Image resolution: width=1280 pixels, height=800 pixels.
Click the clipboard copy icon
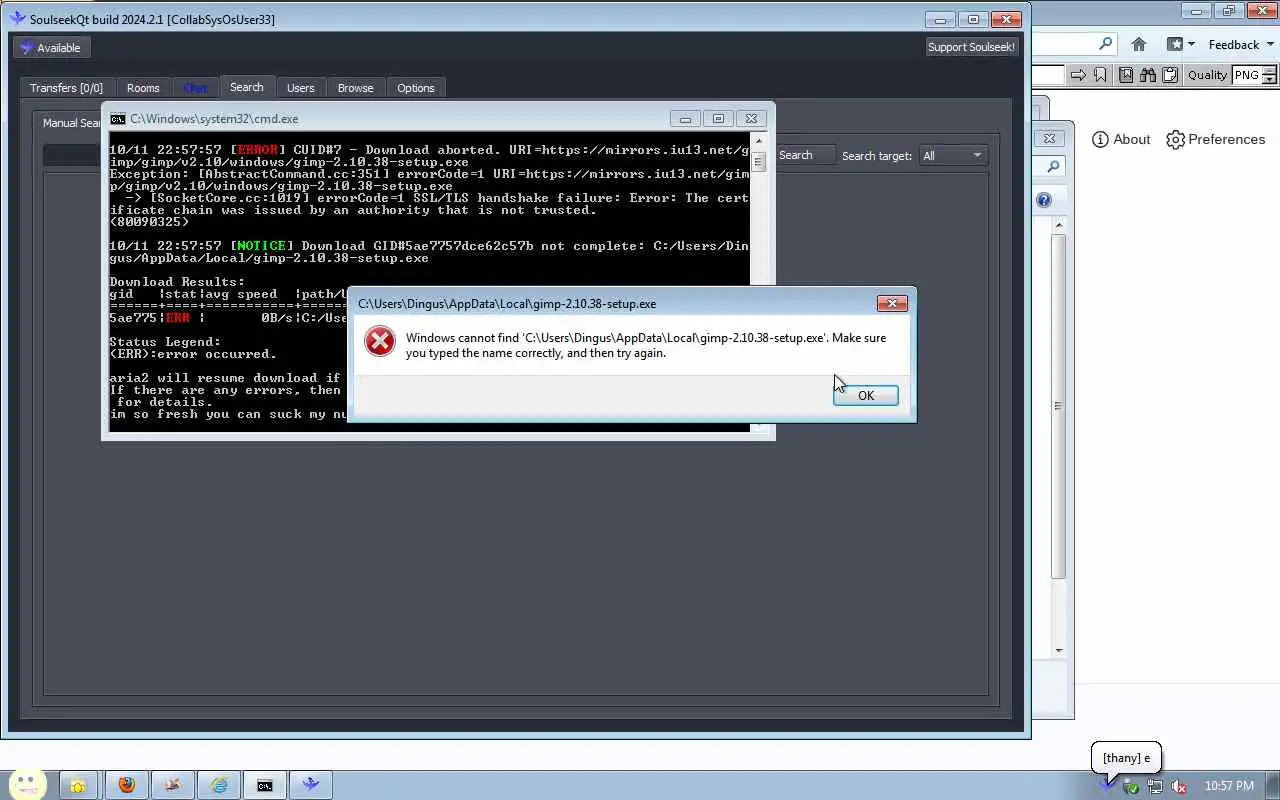[1169, 75]
